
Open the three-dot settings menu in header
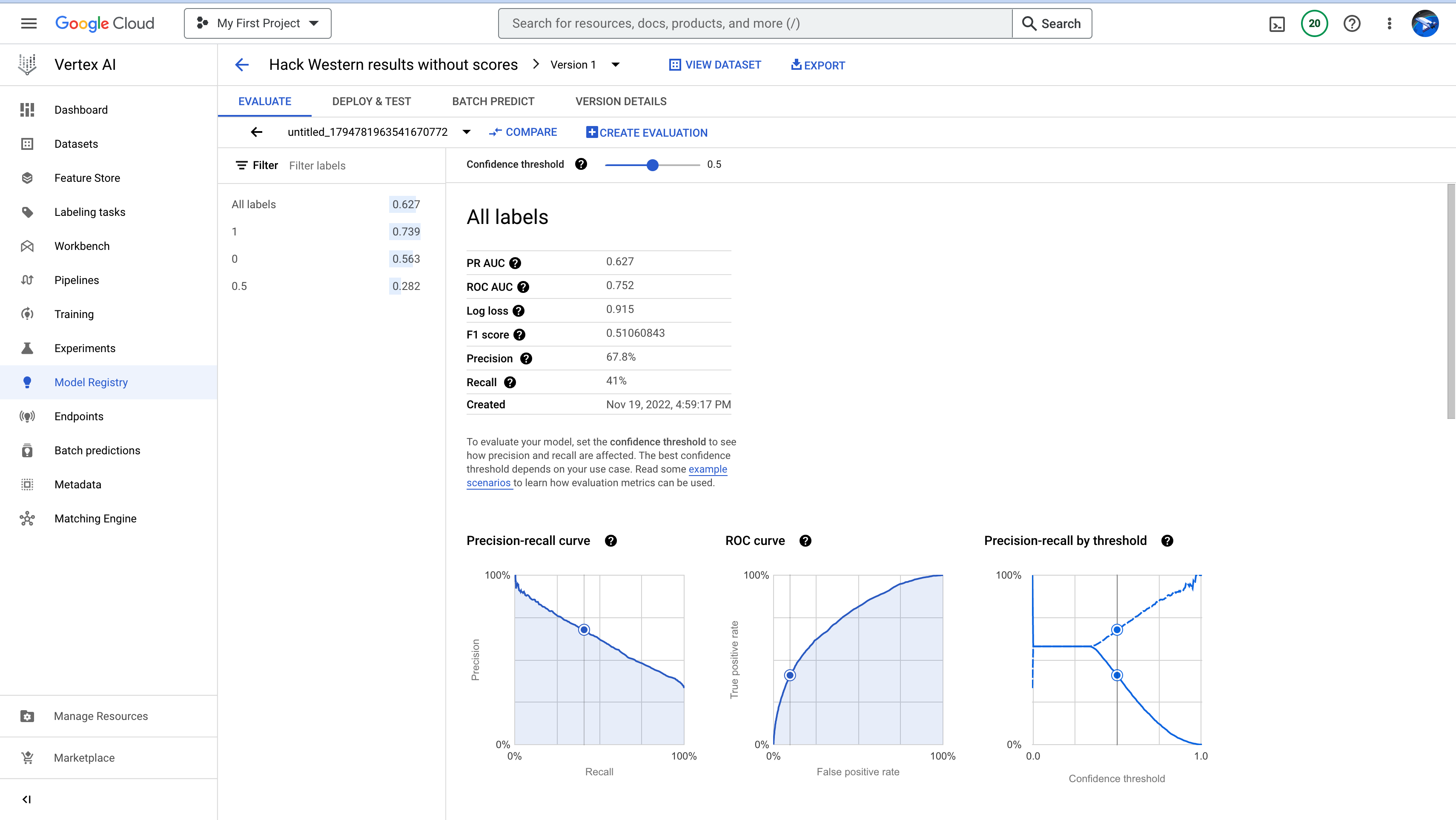tap(1389, 24)
